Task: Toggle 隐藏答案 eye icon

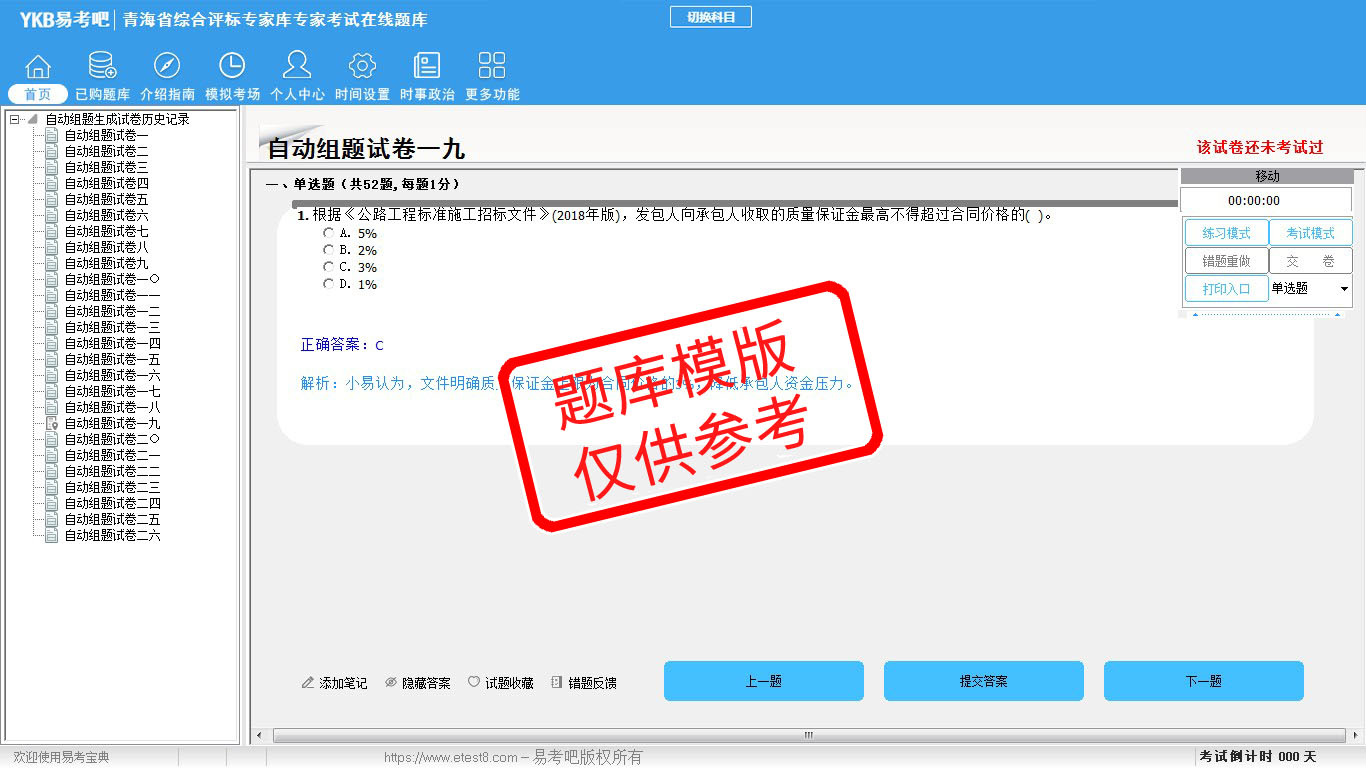Action: (391, 683)
